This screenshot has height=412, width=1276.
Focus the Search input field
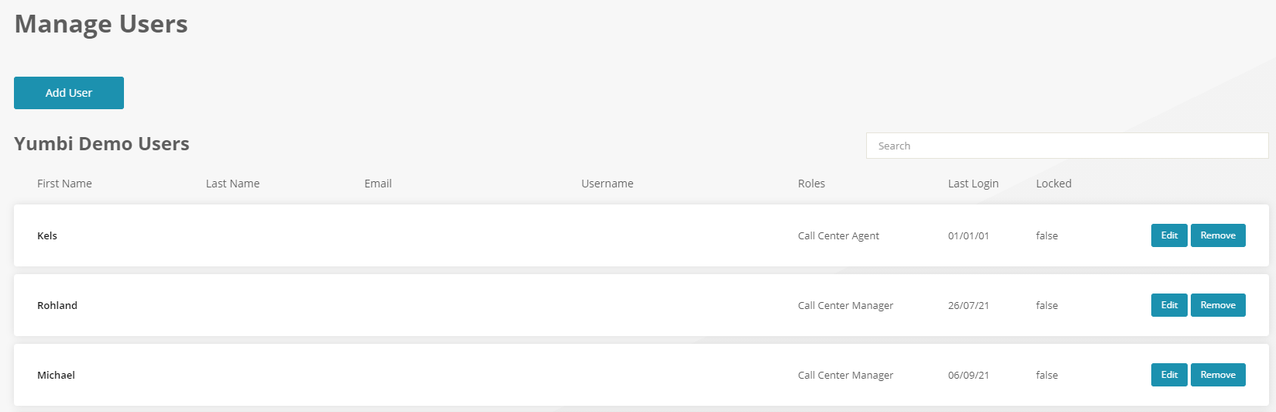1066,146
